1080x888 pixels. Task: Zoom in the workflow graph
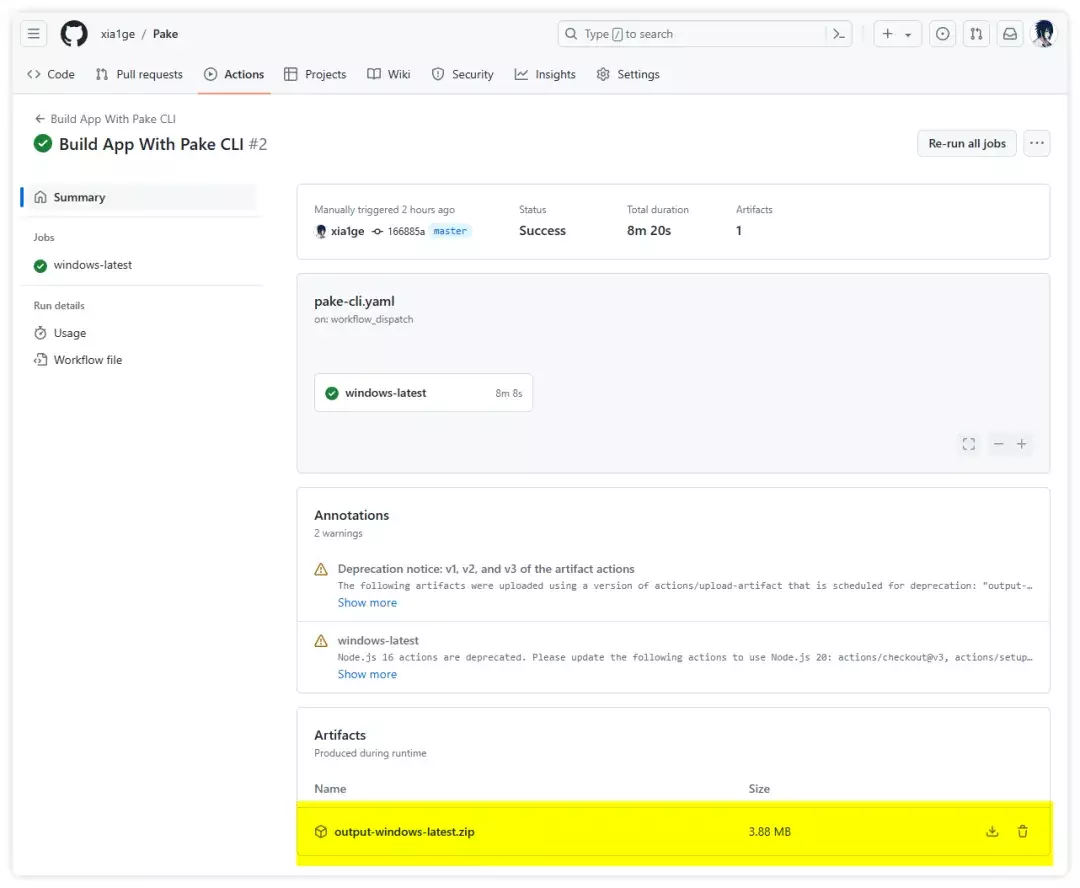(x=1022, y=444)
